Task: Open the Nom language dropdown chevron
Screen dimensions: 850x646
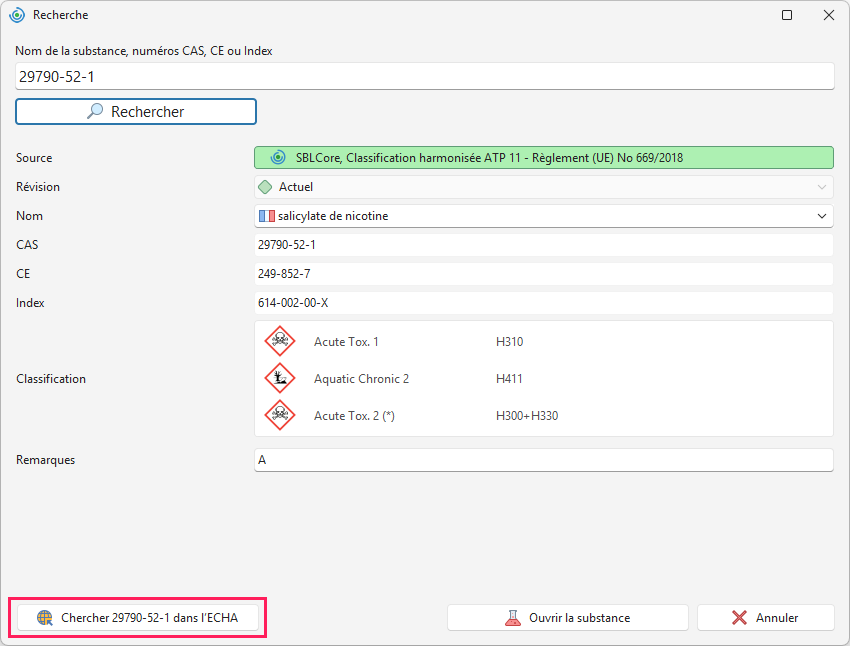Action: 822,216
